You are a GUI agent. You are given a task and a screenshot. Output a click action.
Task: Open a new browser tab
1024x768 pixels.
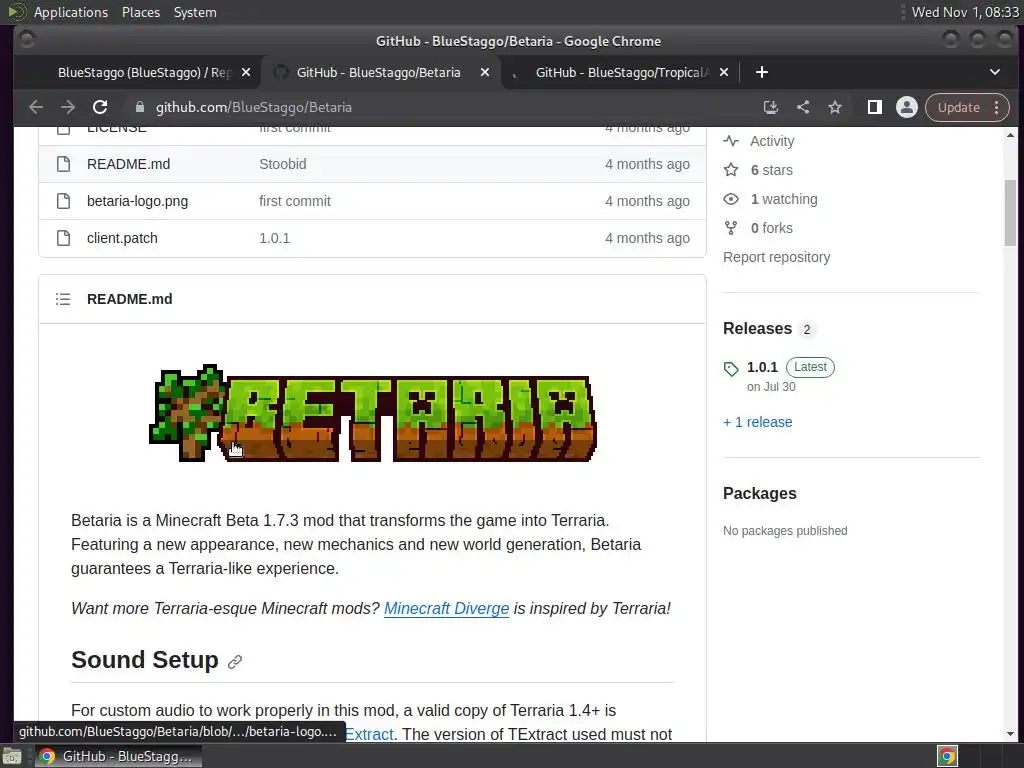point(761,72)
